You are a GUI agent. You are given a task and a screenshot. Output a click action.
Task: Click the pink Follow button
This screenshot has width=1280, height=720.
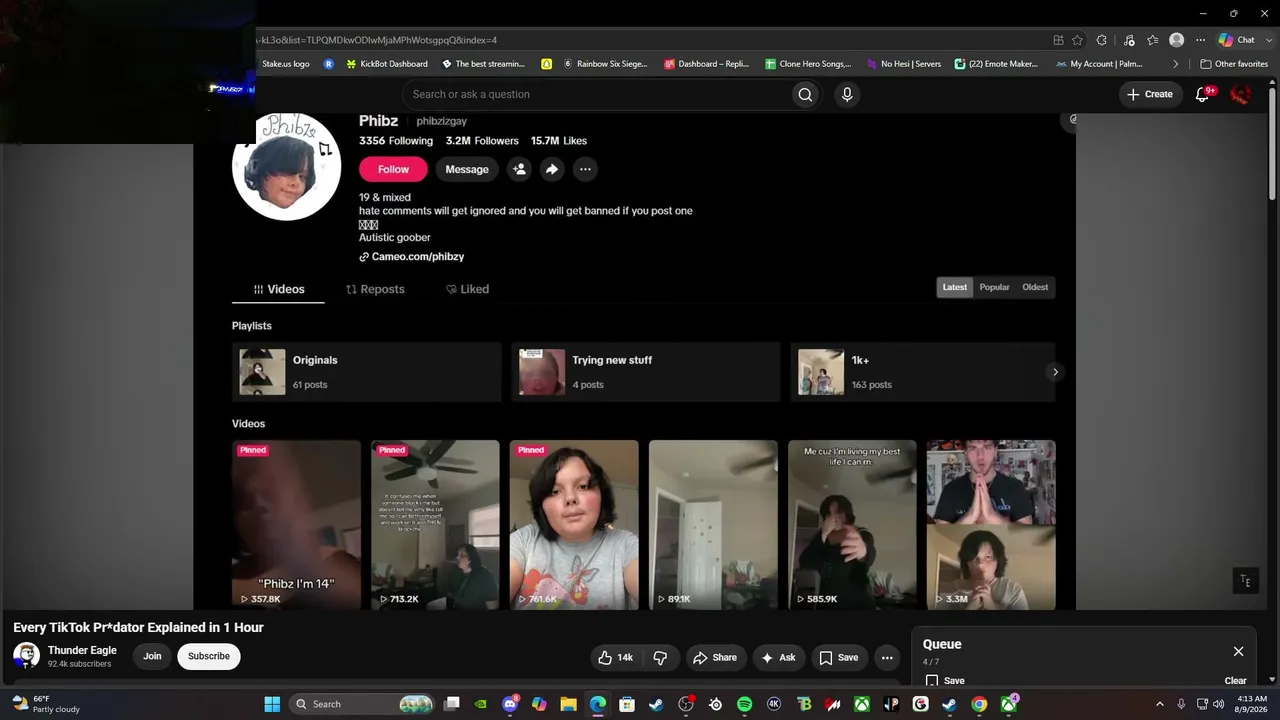(x=393, y=169)
